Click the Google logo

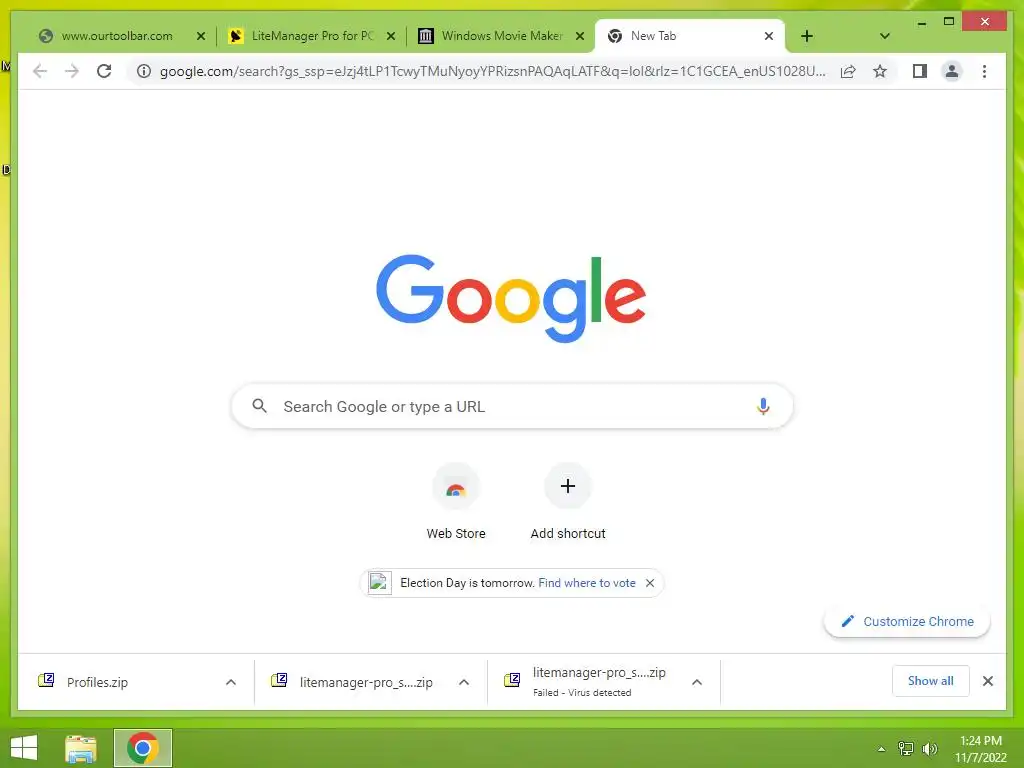point(511,298)
